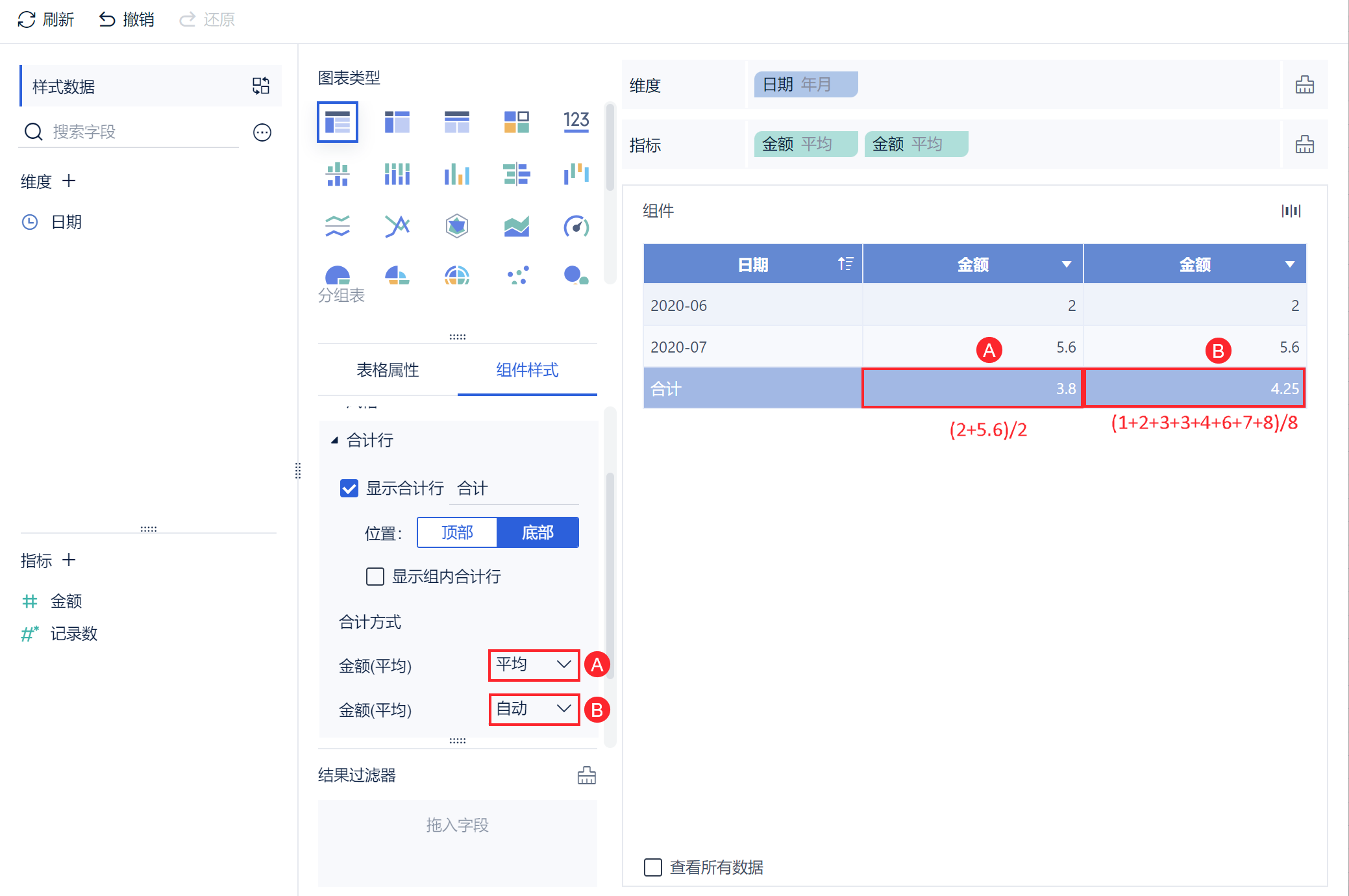Switch to the 组件样式 tab
The height and width of the screenshot is (896, 1349).
coord(526,370)
